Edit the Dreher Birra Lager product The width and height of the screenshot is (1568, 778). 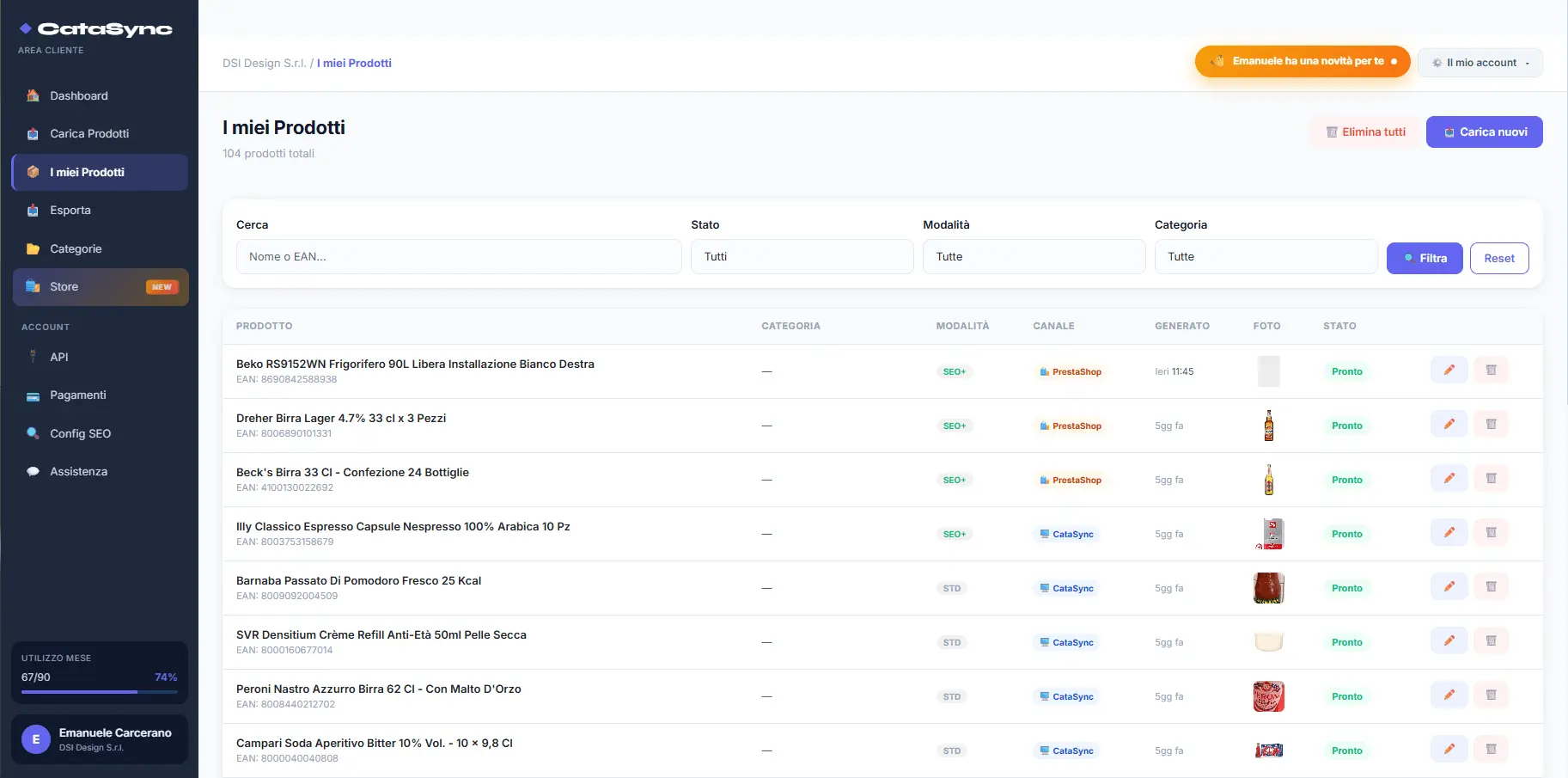1449,425
